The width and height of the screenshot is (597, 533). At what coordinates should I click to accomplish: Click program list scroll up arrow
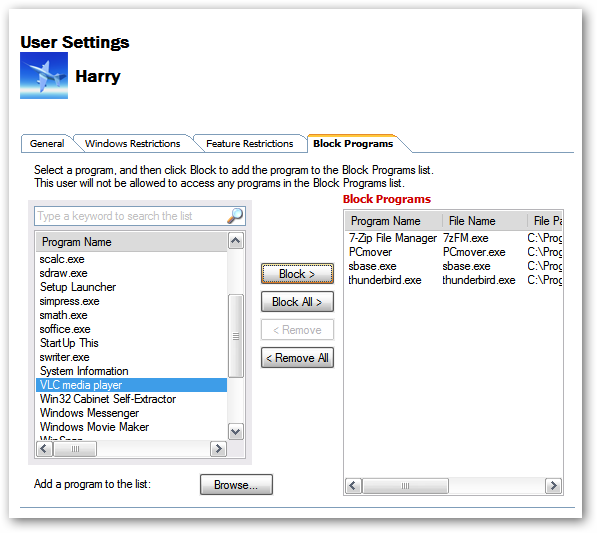pos(236,241)
